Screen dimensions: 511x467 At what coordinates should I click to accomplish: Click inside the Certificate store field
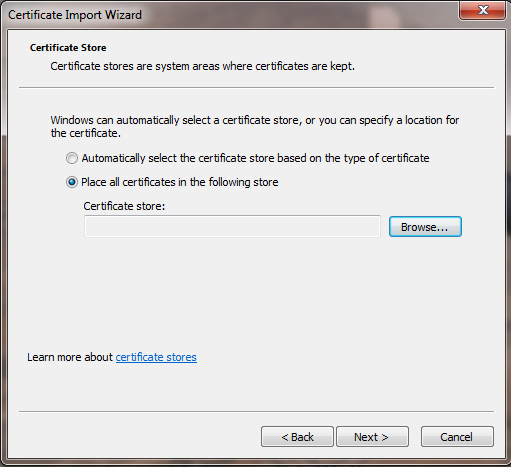click(232, 226)
